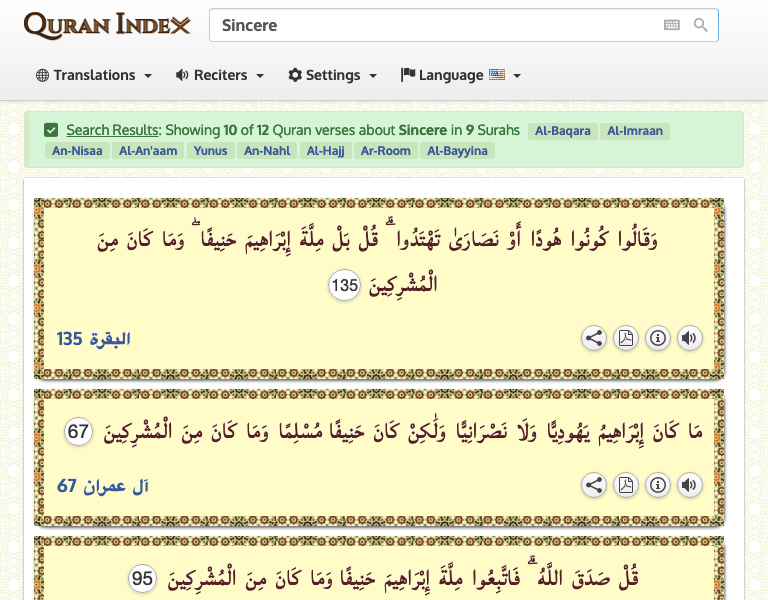Open the Settings dropdown menu
Image resolution: width=768 pixels, height=600 pixels.
coord(333,75)
